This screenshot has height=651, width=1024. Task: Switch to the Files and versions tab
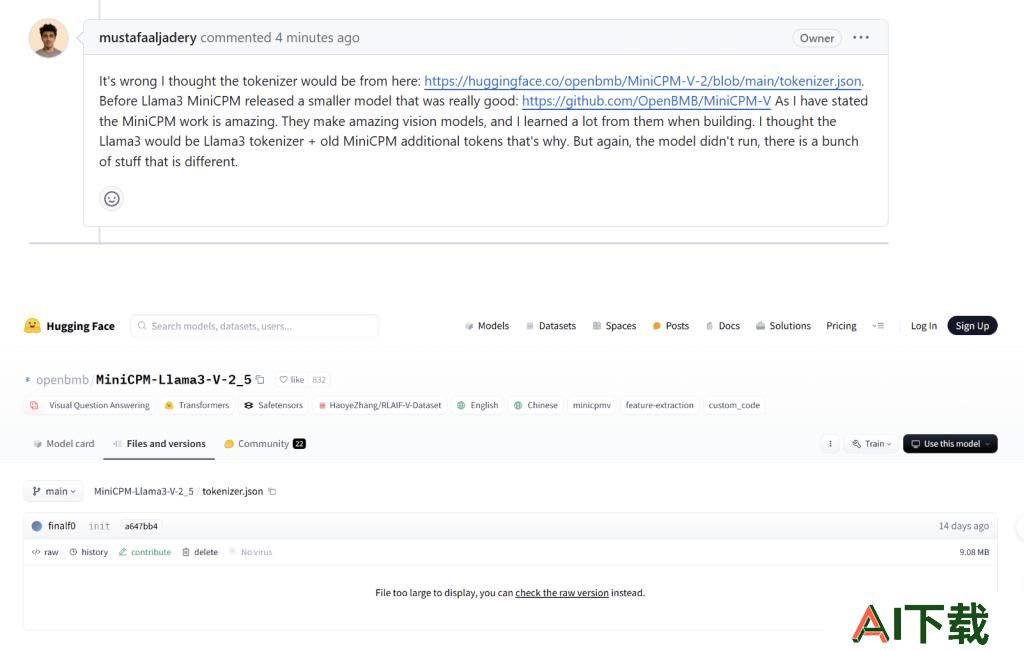pyautogui.click(x=159, y=444)
